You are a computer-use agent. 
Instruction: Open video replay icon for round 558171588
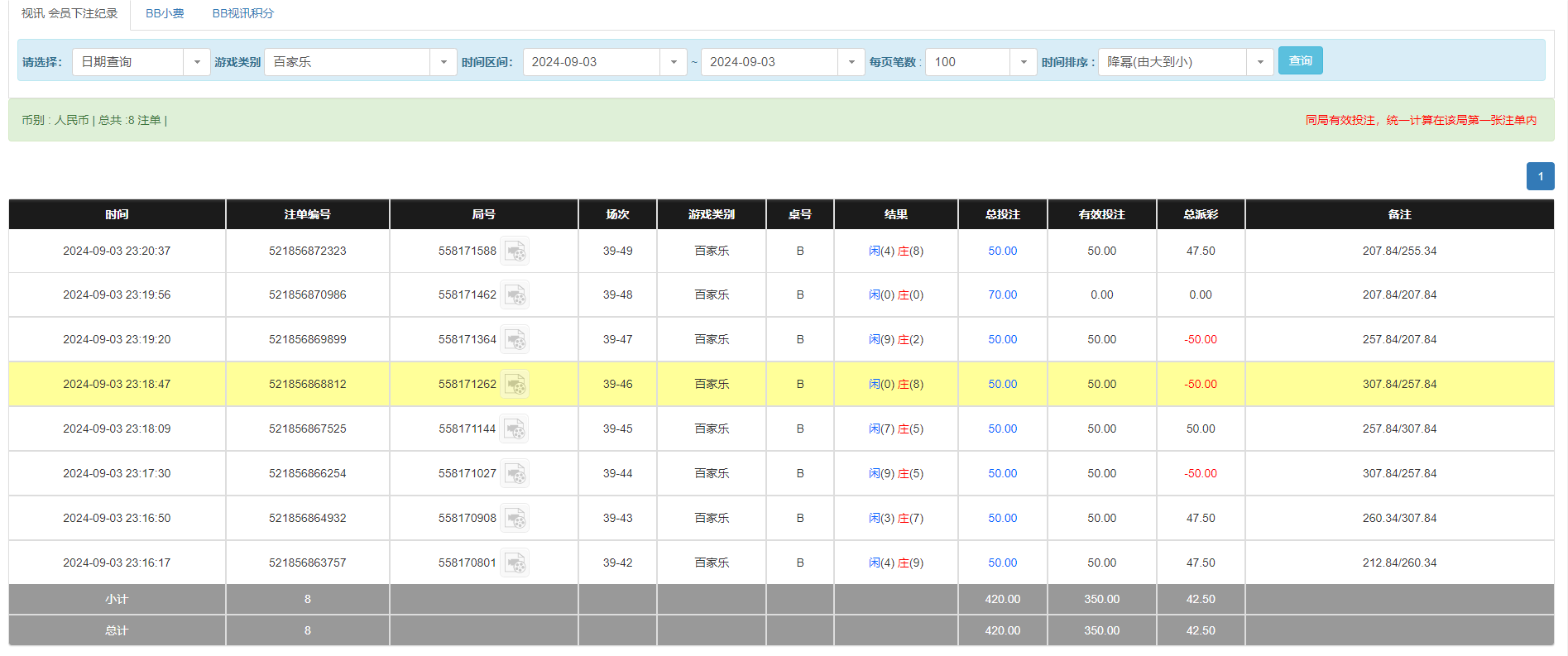coord(515,251)
